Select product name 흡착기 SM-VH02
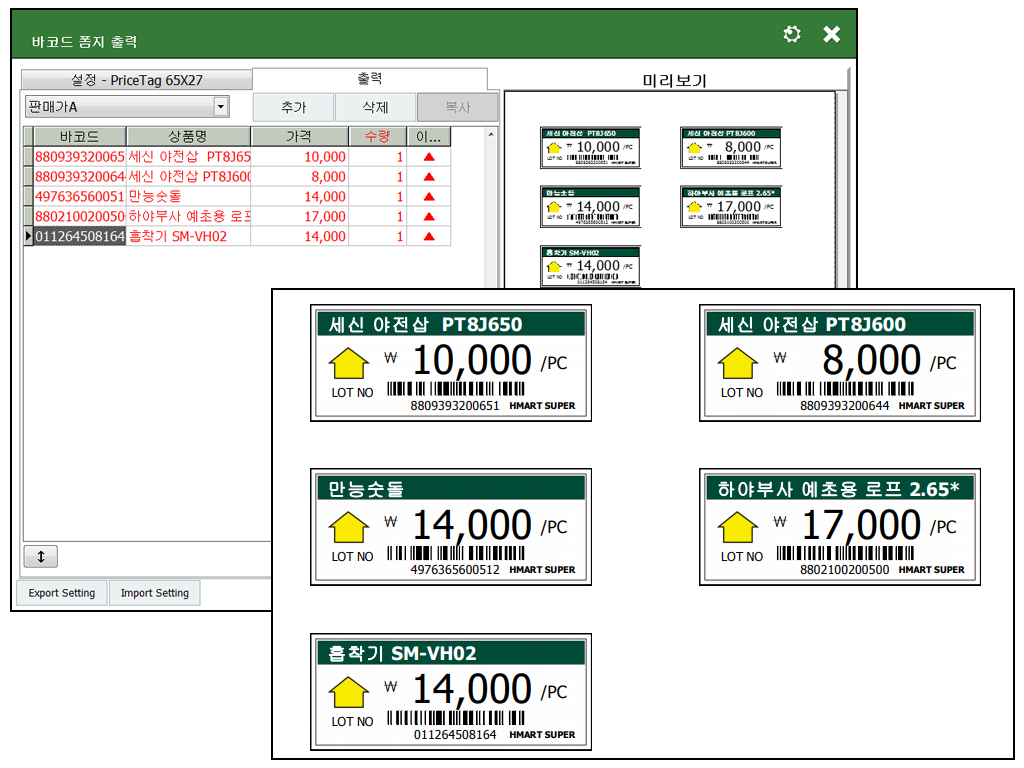This screenshot has height=768, width=1024. [x=188, y=236]
